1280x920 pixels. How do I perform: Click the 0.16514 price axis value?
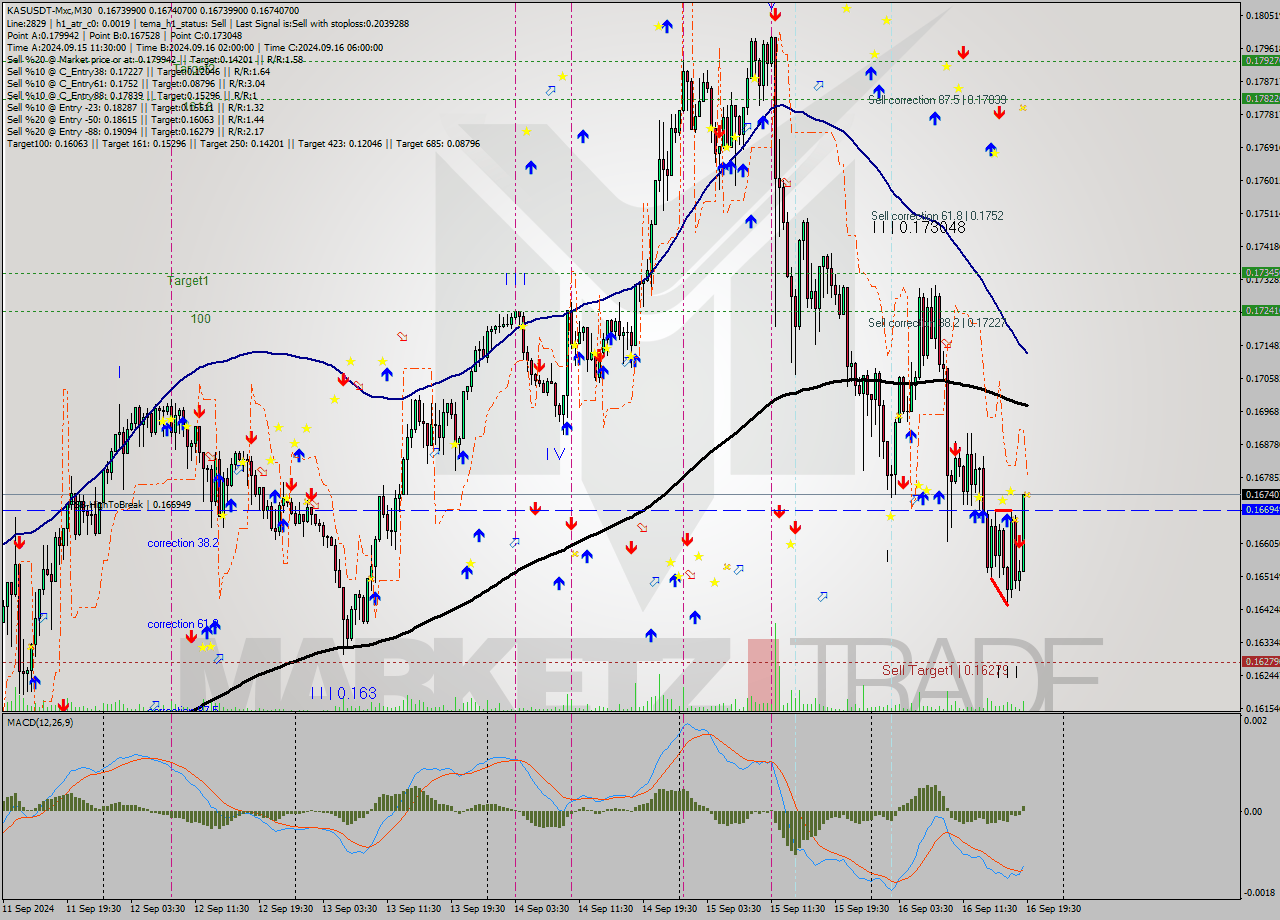[x=1262, y=576]
